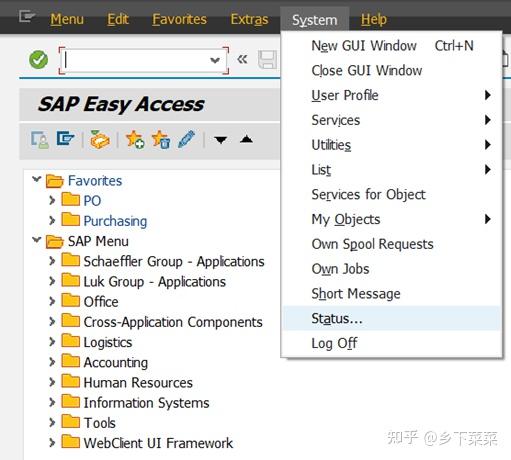511x460 pixels.
Task: Collapse the Favorites tree node
Action: [x=36, y=180]
